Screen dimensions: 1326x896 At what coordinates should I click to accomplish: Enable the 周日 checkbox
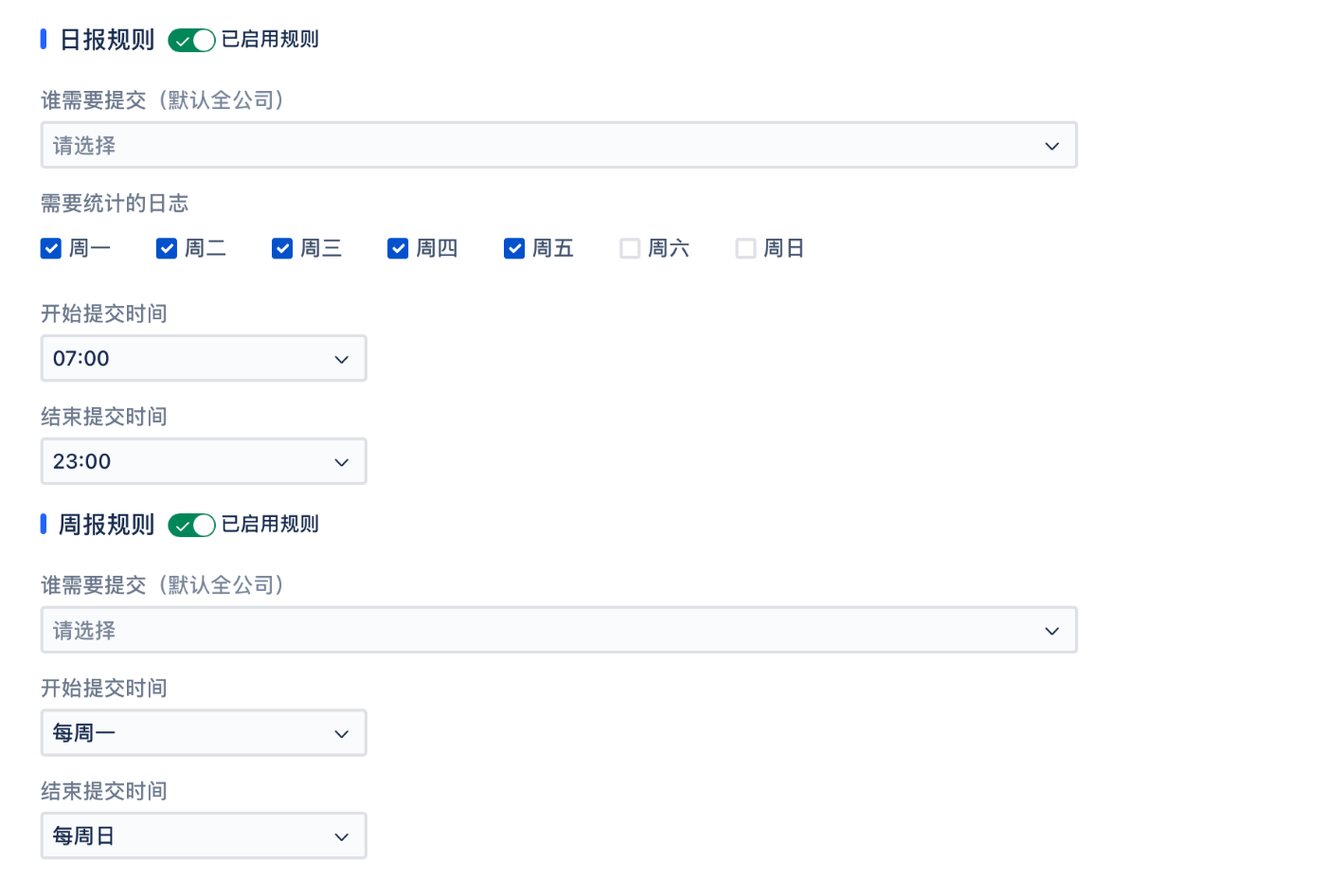pyautogui.click(x=745, y=248)
